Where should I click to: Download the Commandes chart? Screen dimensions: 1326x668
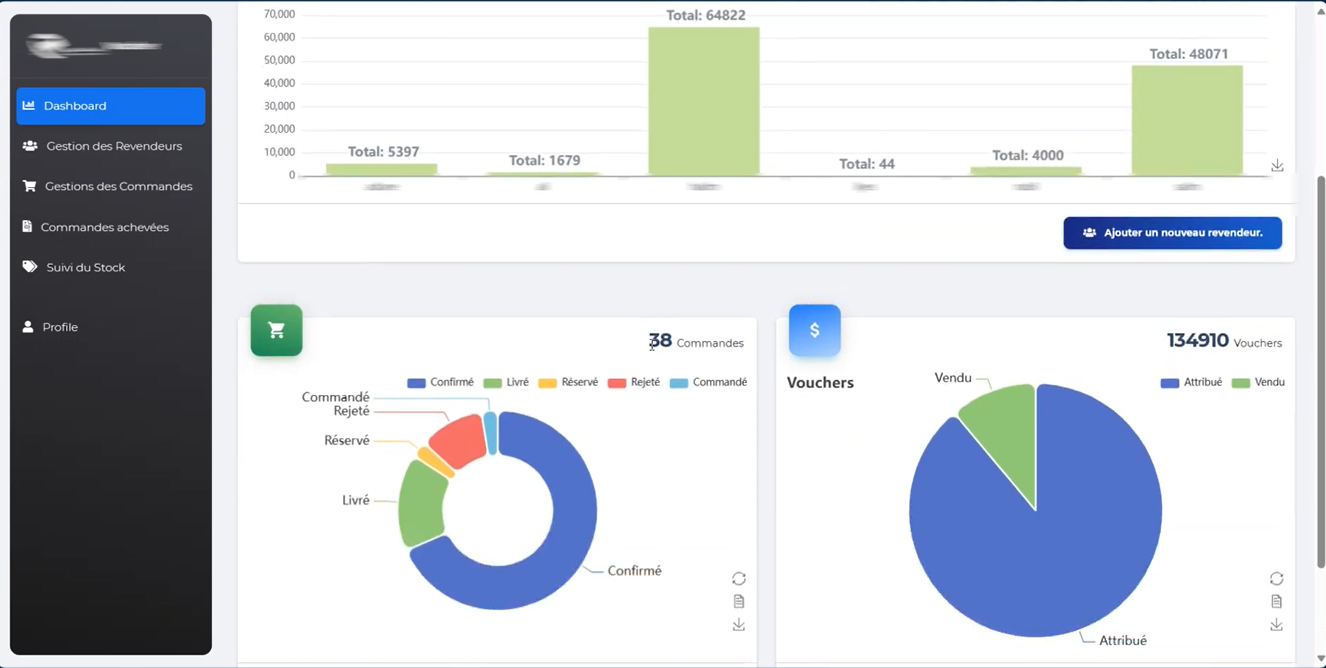pyautogui.click(x=738, y=623)
